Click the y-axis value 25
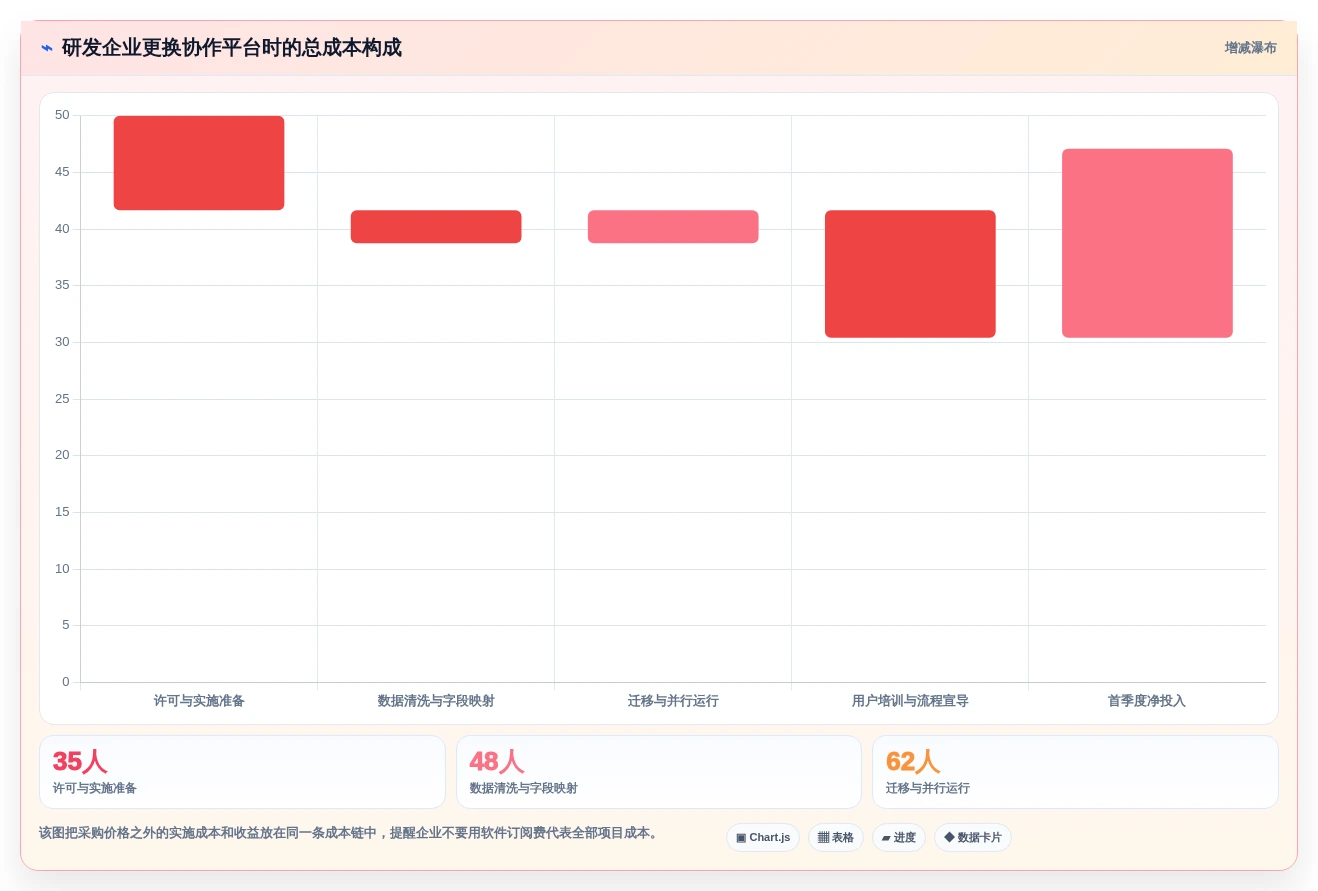This screenshot has width=1318, height=891. (x=62, y=399)
